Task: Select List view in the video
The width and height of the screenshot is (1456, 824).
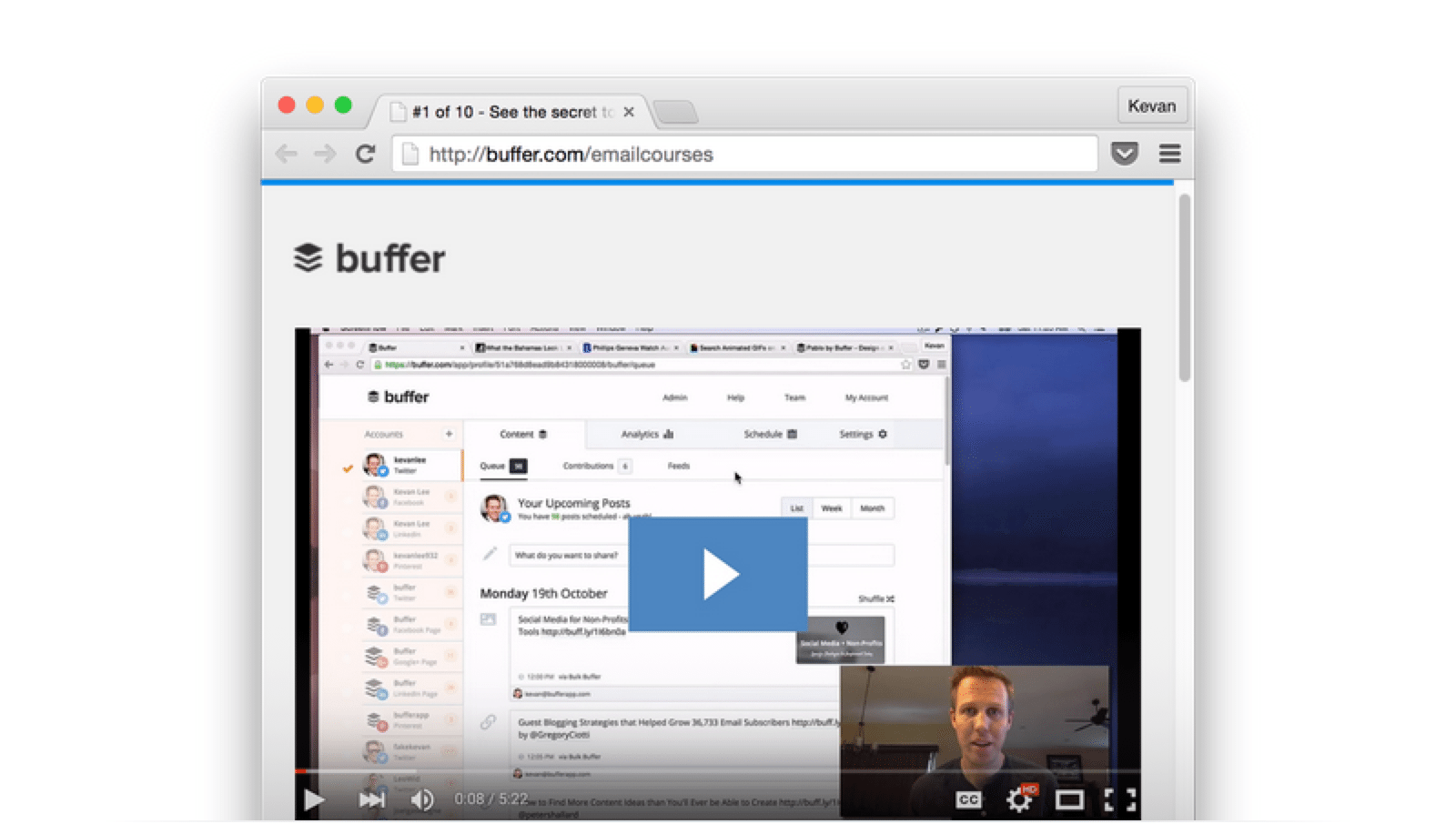Action: click(797, 508)
